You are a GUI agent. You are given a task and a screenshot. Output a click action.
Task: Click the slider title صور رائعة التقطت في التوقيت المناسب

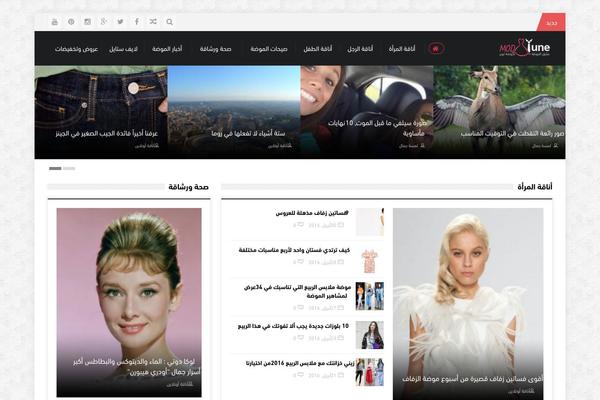pos(512,134)
